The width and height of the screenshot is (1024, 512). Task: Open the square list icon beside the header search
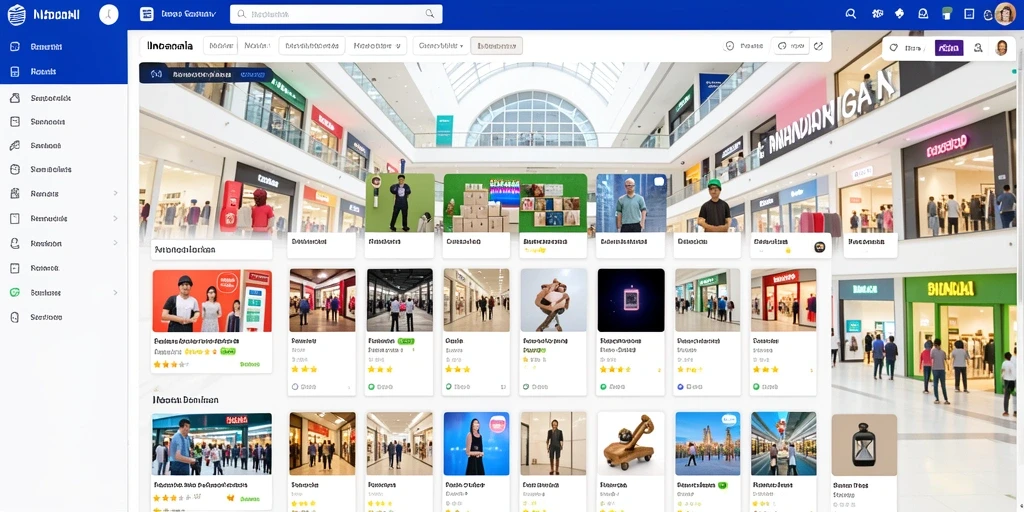[147, 14]
